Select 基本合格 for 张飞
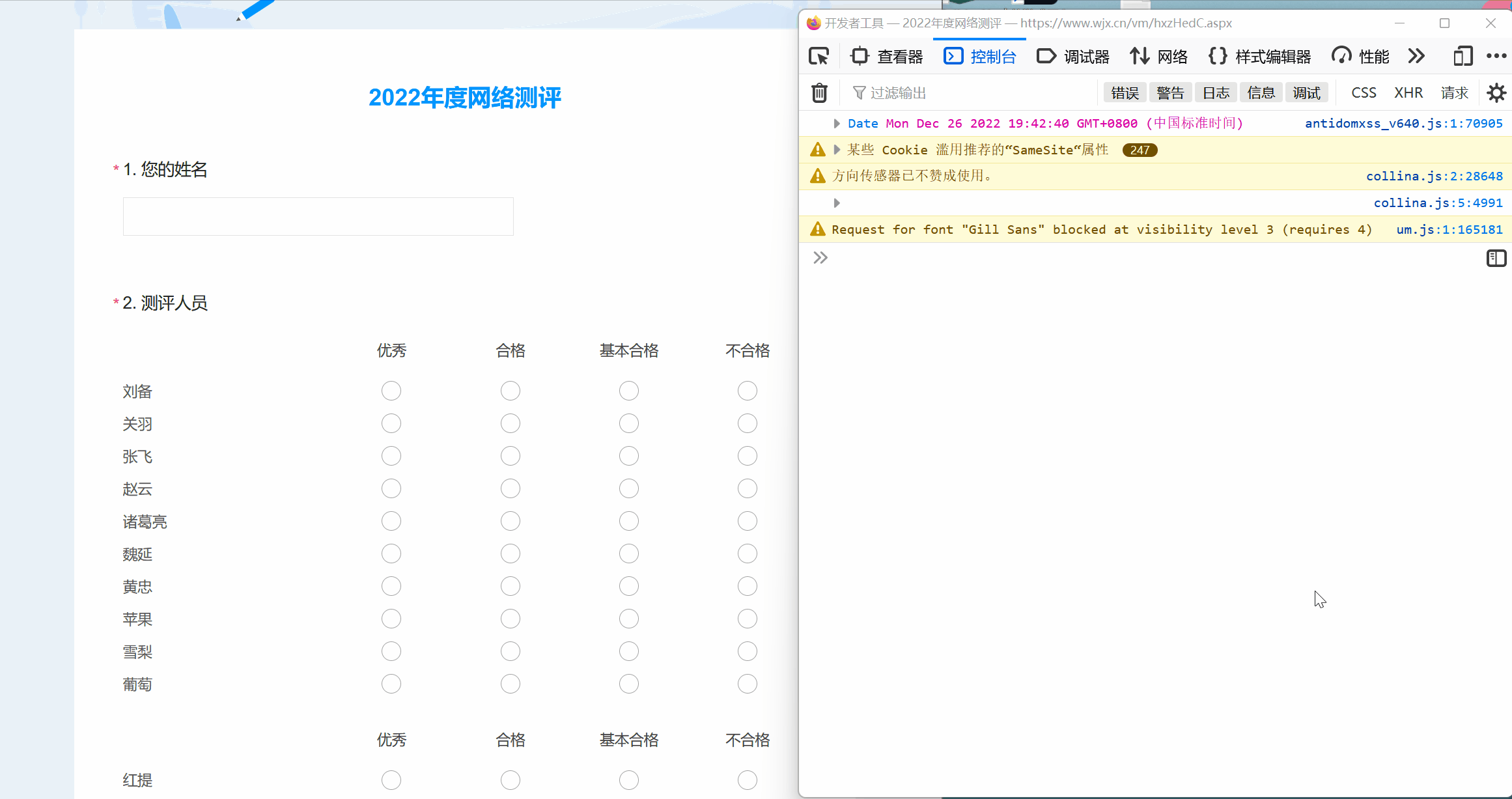 629,456
